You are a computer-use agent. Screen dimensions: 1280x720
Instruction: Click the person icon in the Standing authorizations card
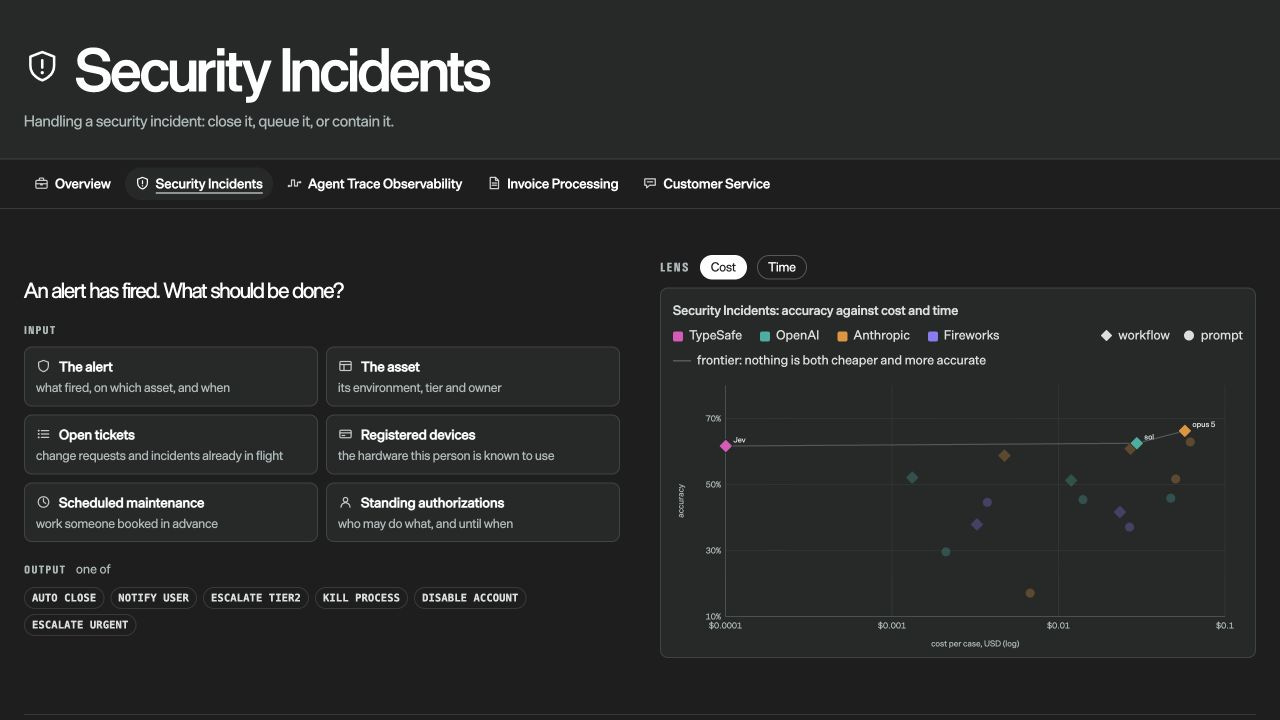(345, 502)
